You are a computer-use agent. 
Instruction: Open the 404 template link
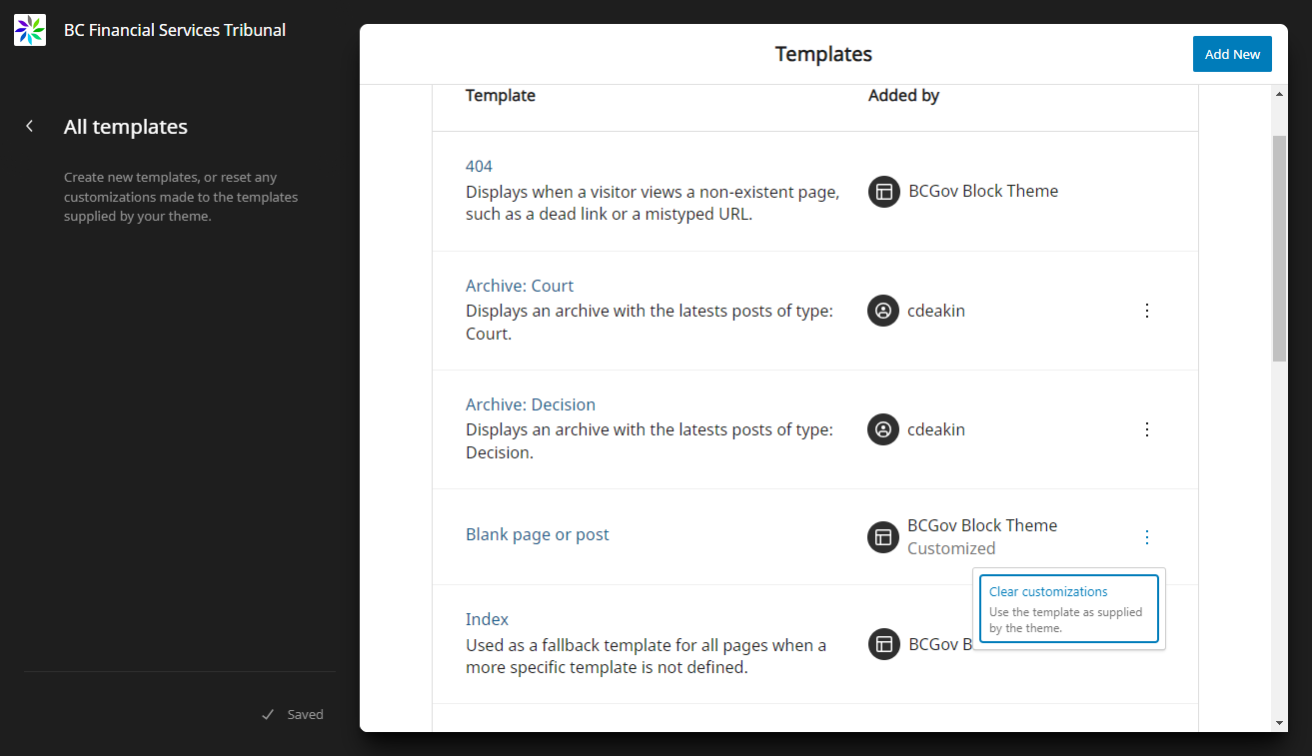pos(479,166)
